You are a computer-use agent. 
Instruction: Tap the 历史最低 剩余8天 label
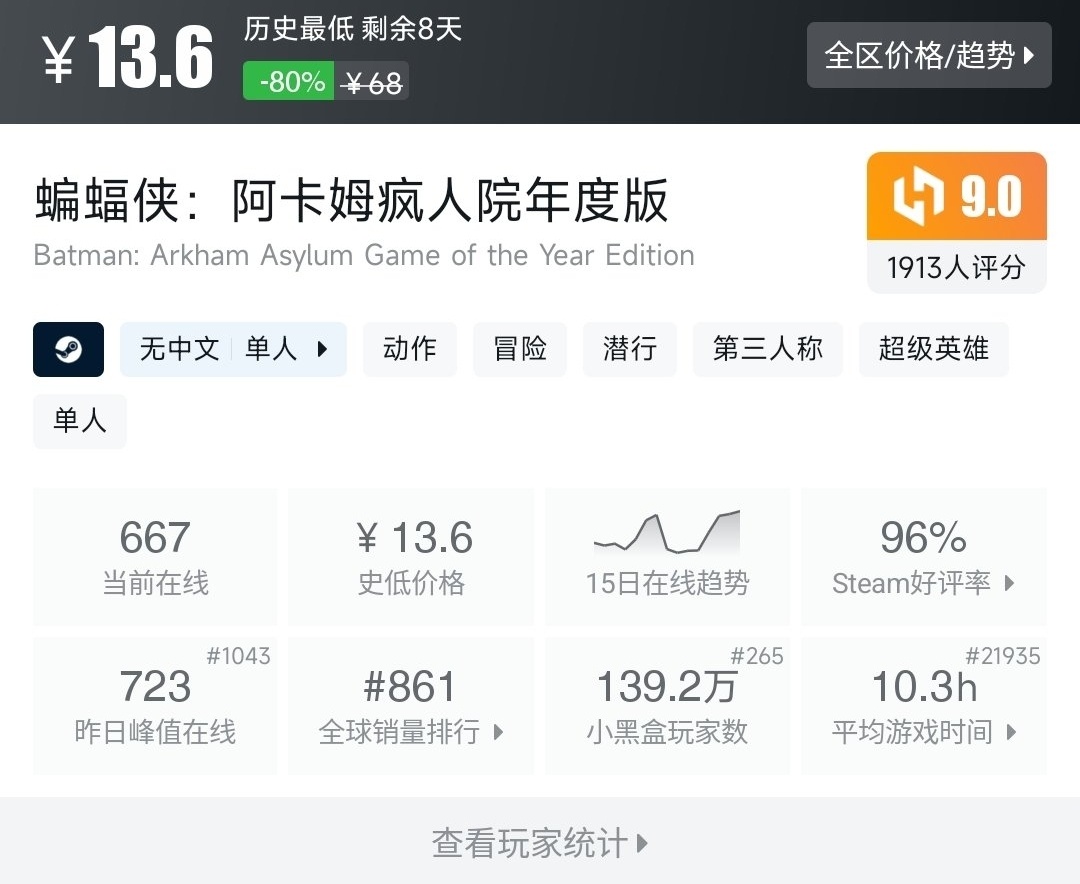coord(352,29)
